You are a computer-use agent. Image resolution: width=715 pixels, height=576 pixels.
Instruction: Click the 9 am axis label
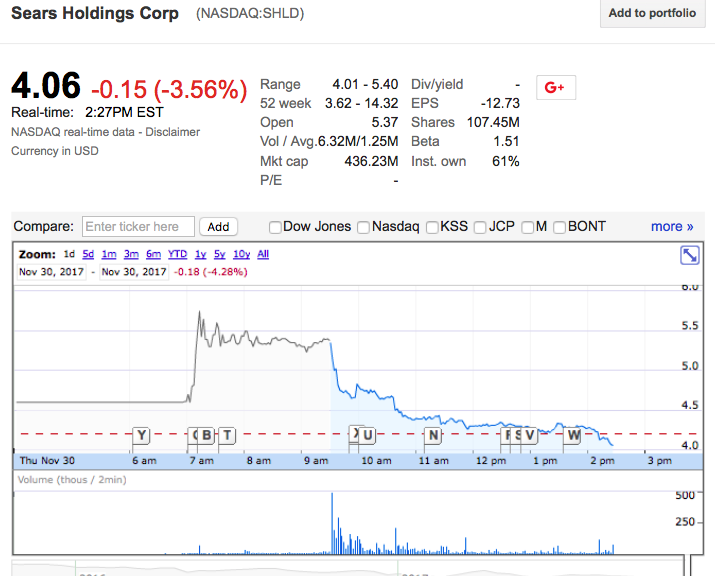pos(316,461)
